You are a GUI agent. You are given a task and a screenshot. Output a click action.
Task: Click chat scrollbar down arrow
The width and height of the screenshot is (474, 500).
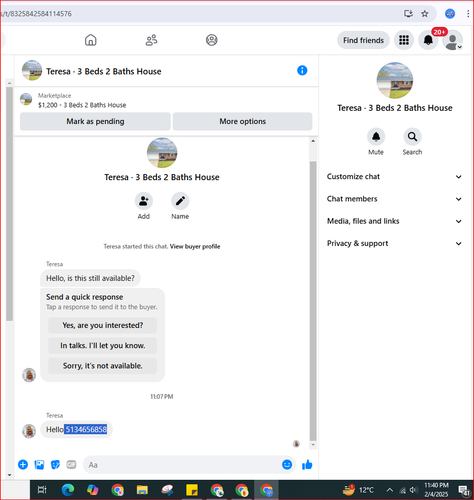[313, 445]
